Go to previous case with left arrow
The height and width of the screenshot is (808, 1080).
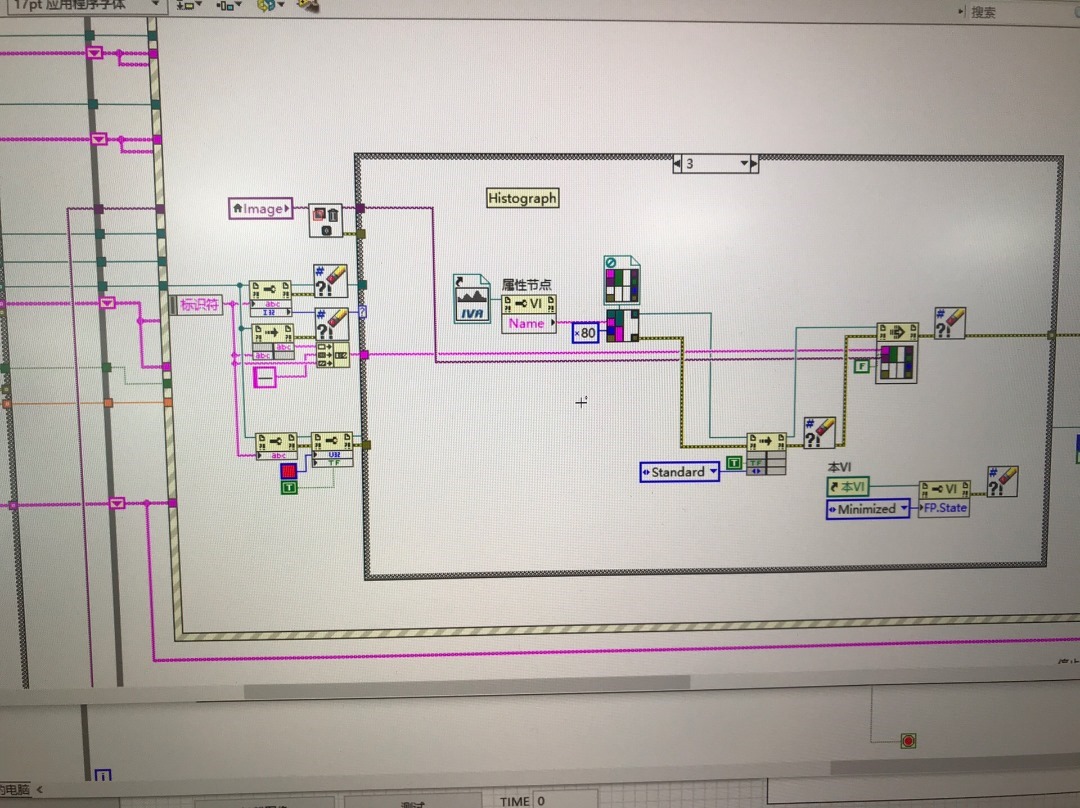pos(677,164)
